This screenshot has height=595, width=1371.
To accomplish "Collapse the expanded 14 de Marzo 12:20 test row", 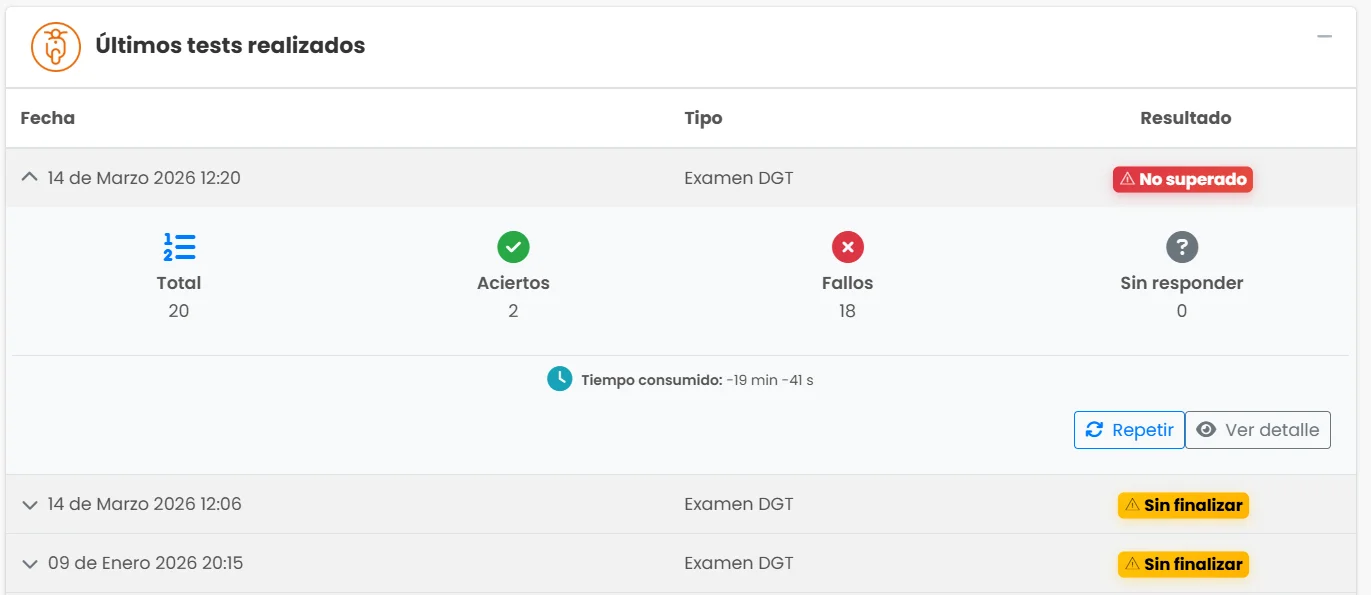I will click(x=29, y=177).
